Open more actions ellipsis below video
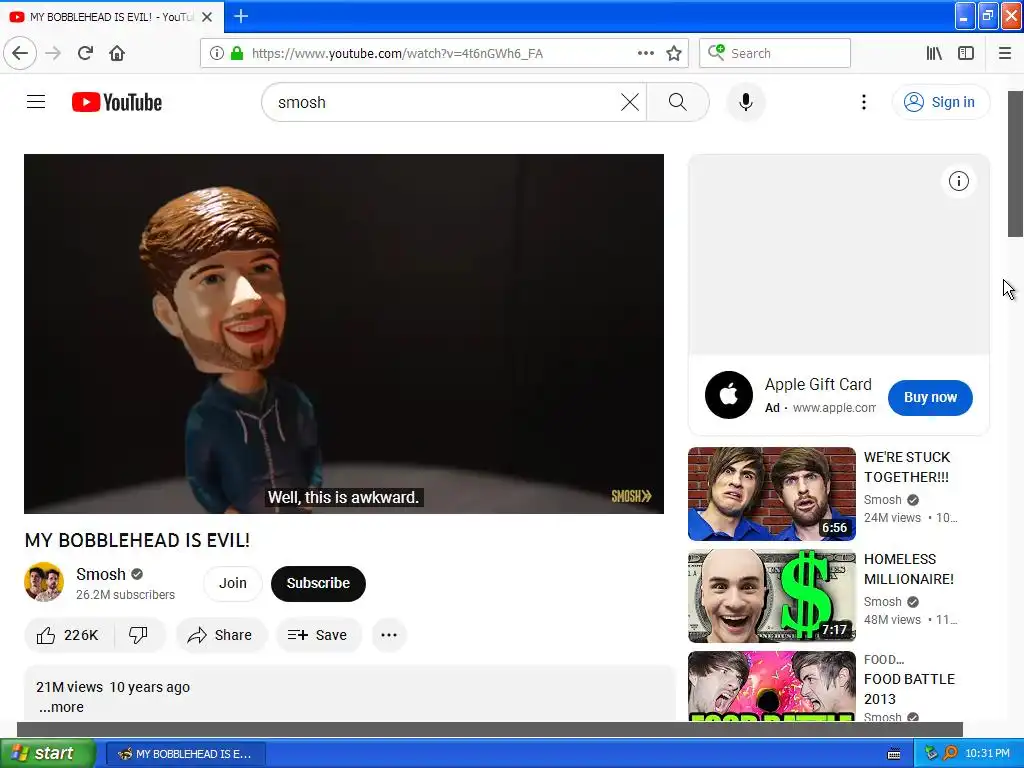Screen dimensions: 1024x768 (389, 635)
